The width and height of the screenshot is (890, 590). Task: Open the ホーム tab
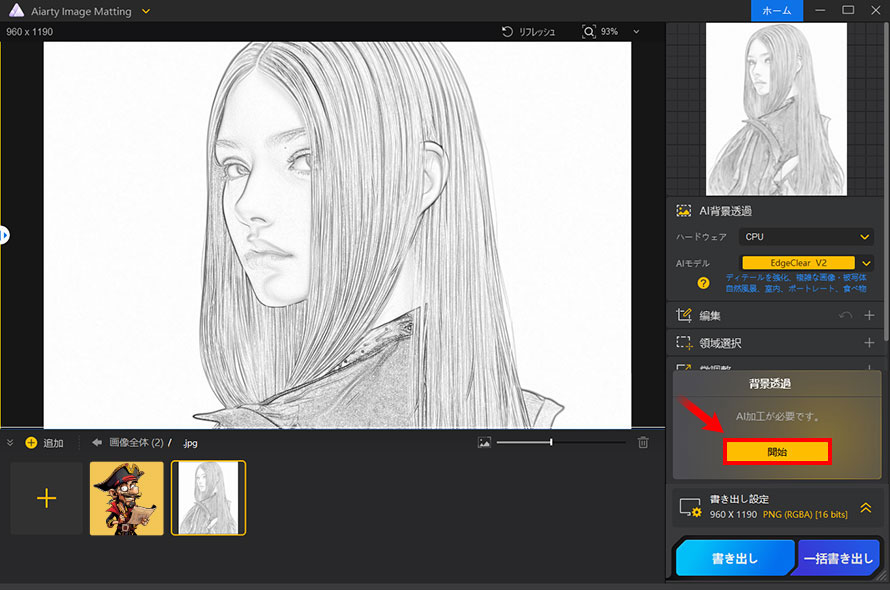[x=776, y=10]
